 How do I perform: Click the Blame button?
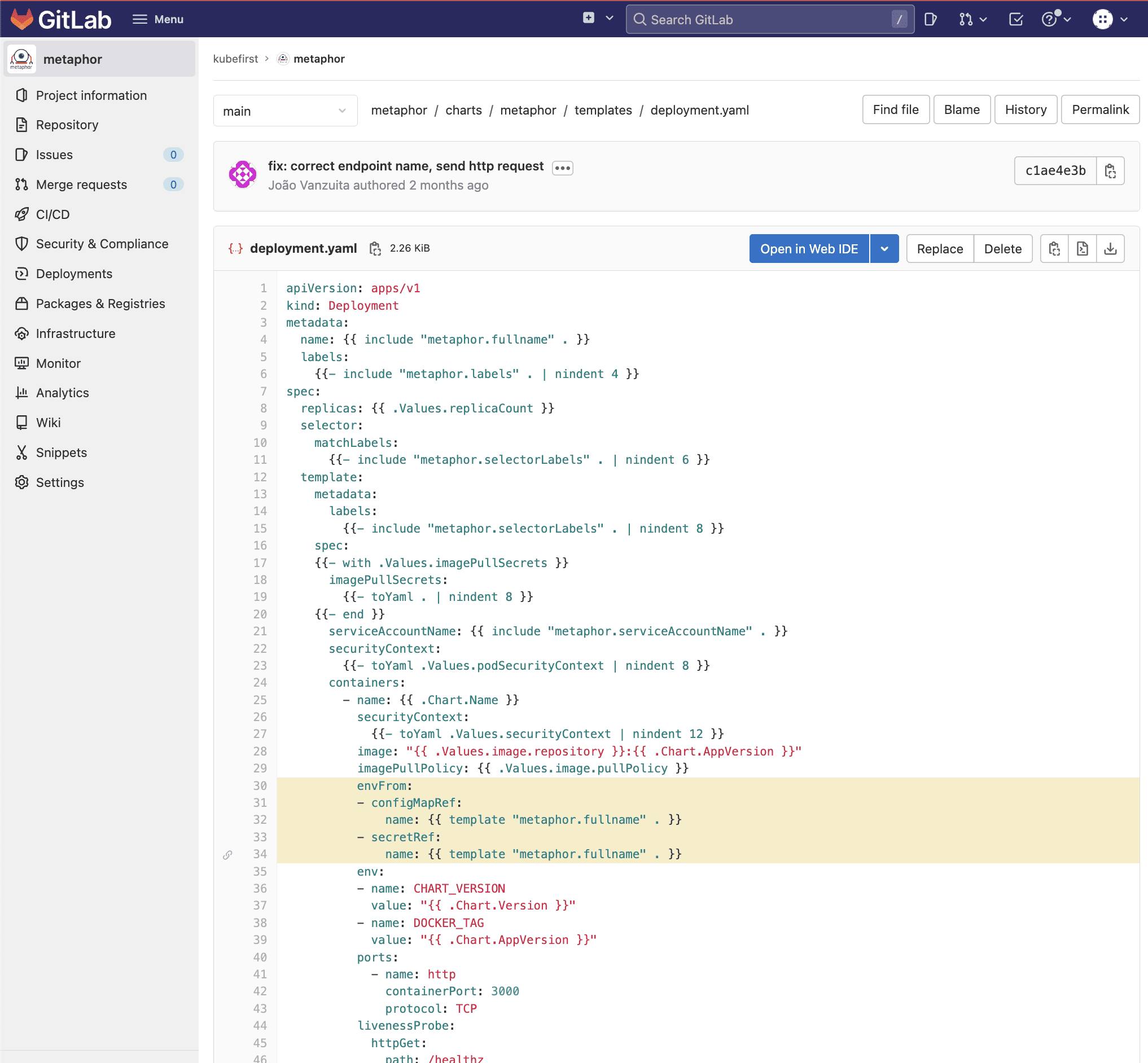click(962, 110)
